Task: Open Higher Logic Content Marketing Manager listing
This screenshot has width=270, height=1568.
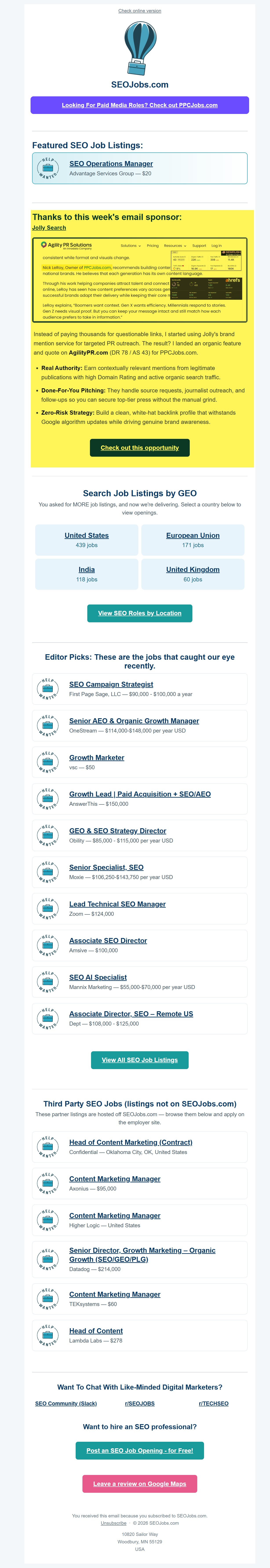Action: pyautogui.click(x=115, y=1216)
